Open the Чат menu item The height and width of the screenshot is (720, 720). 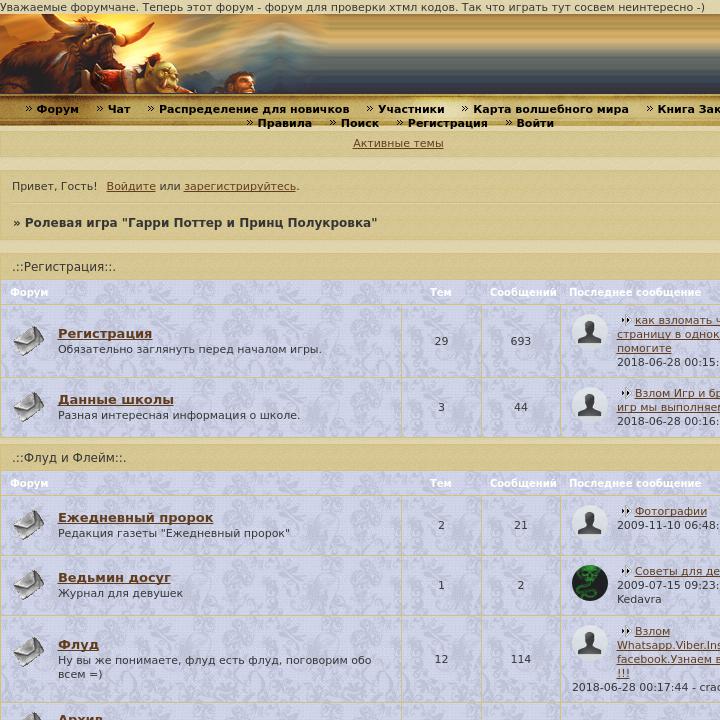[119, 109]
